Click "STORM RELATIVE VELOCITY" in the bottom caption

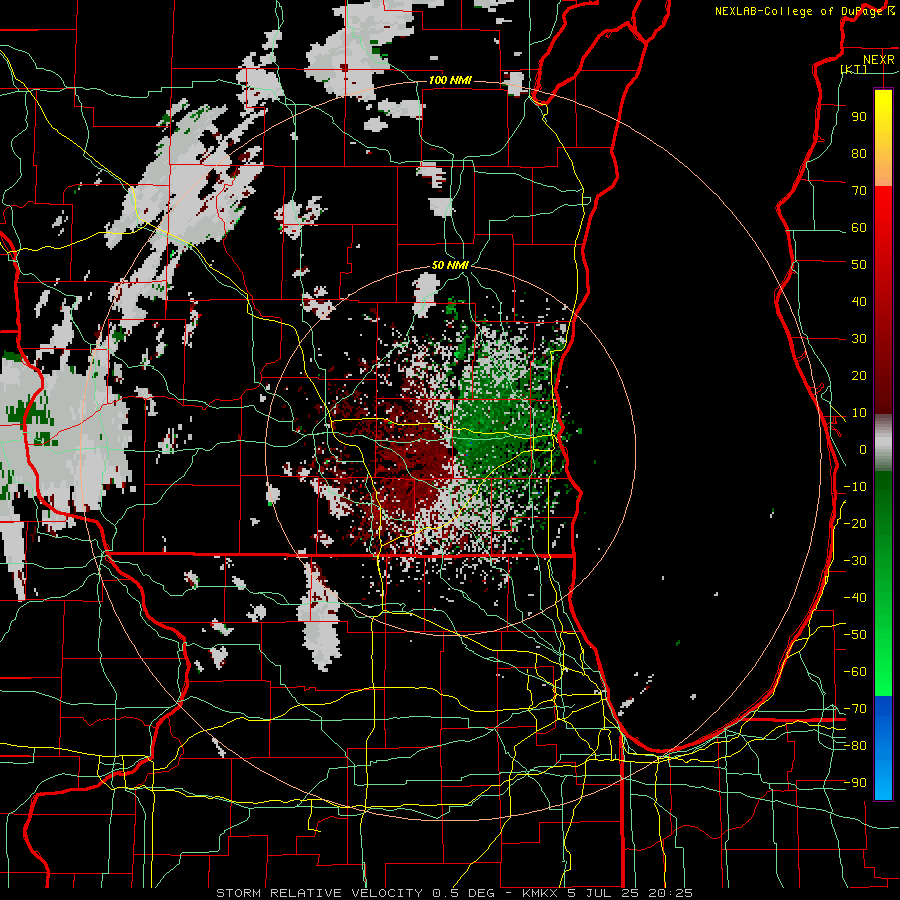click(x=319, y=893)
